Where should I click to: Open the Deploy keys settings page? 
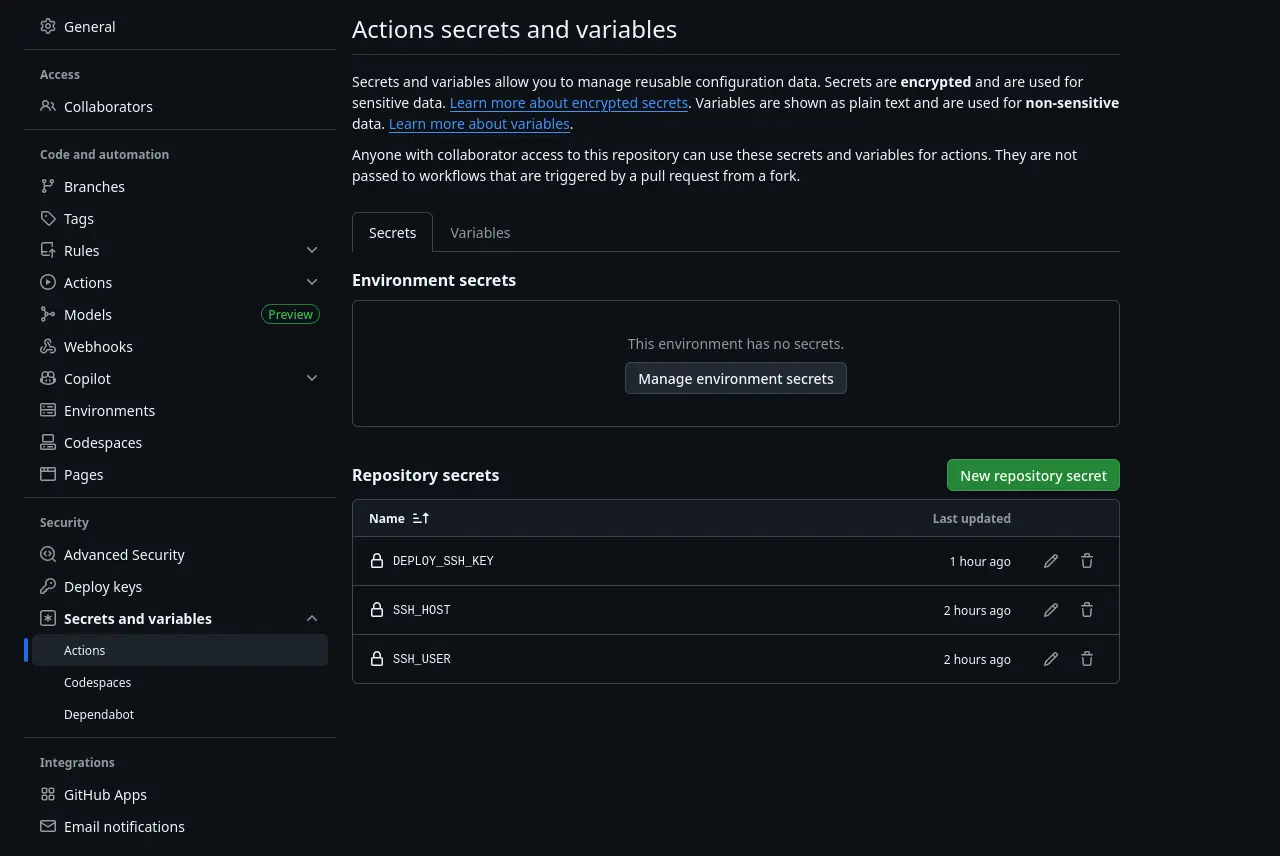point(180,586)
